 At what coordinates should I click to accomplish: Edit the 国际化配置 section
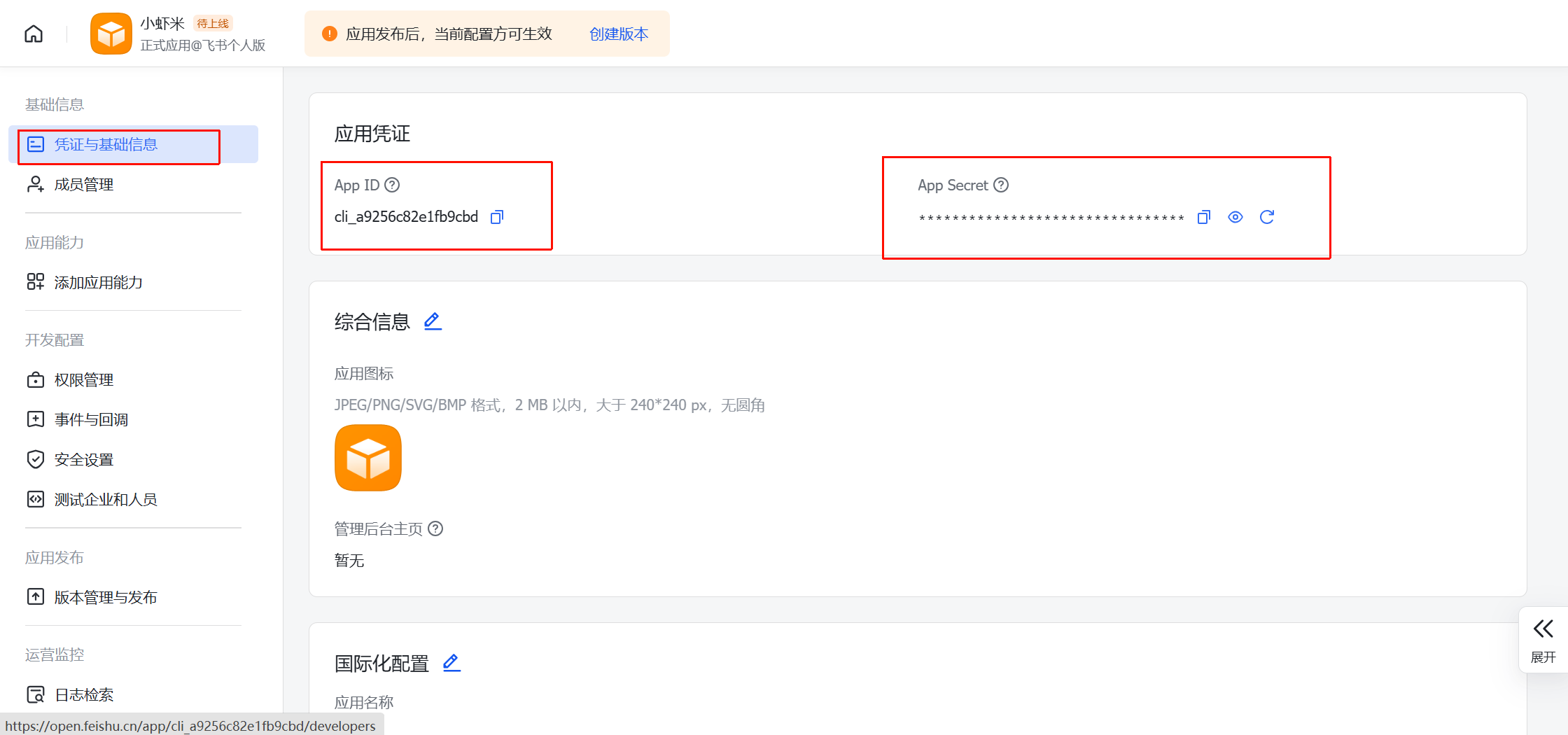tap(451, 662)
